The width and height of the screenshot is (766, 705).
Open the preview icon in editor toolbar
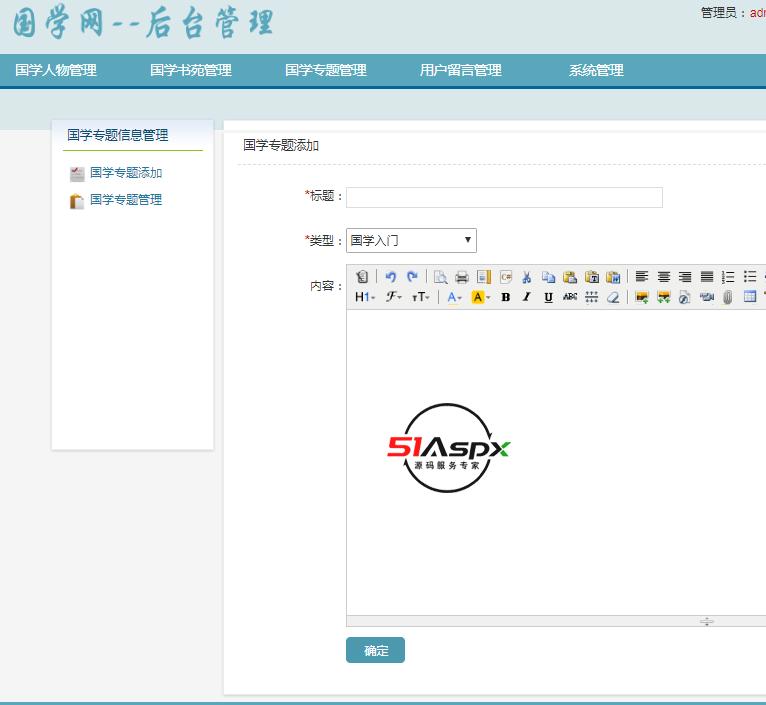(440, 277)
